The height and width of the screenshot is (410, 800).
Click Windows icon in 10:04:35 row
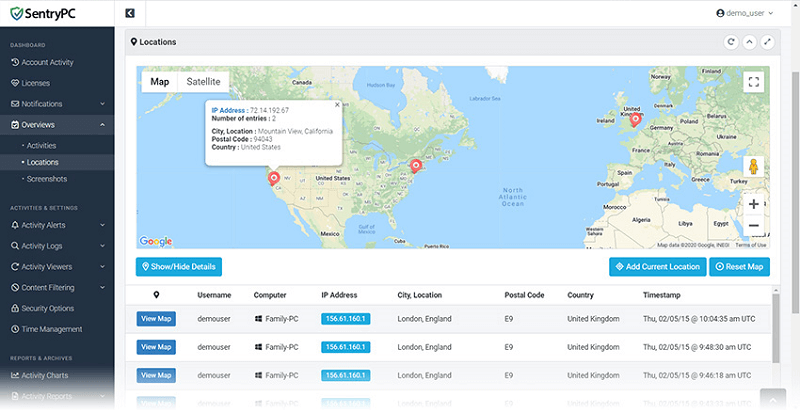258,319
